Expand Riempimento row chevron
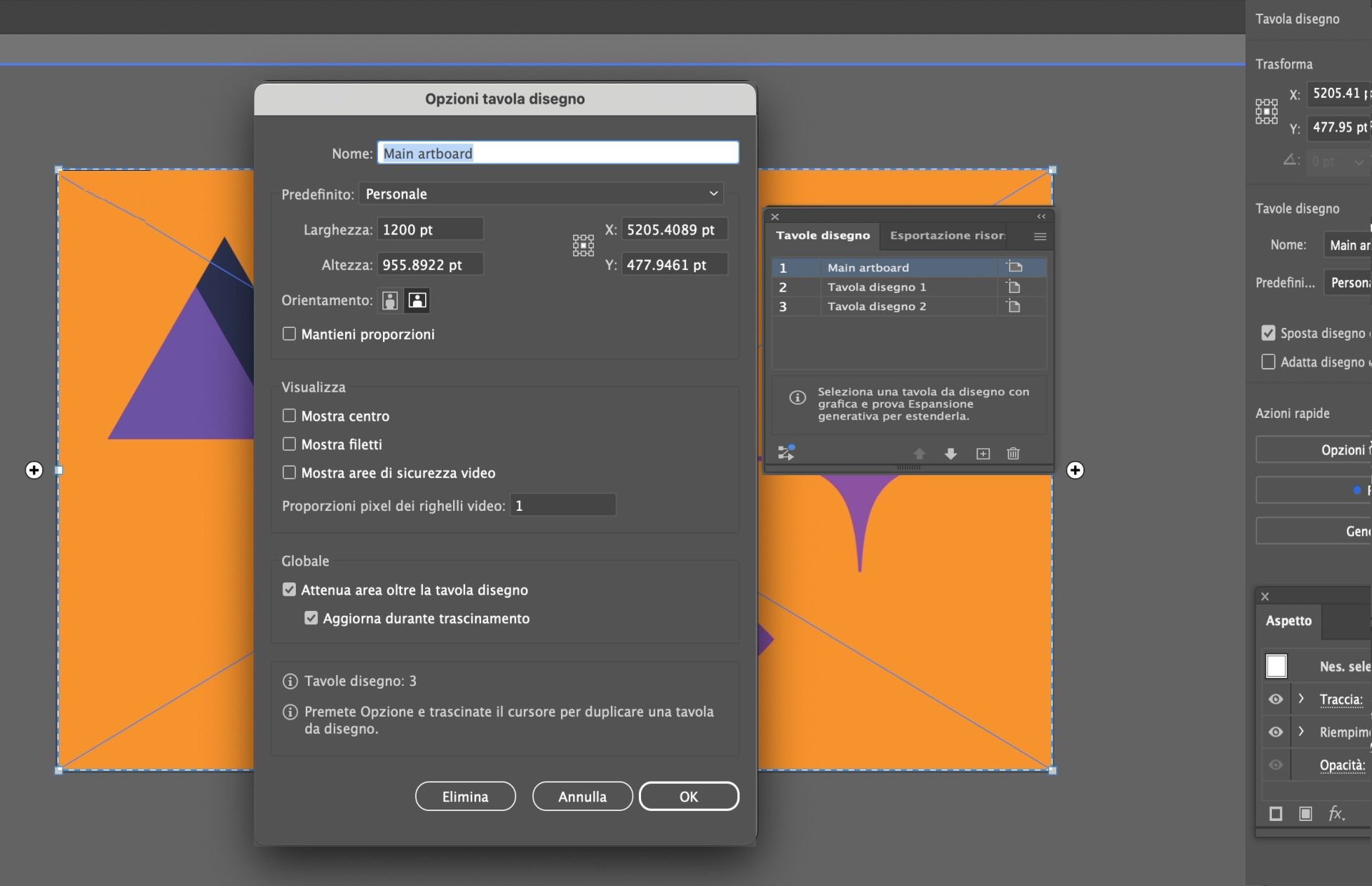Image resolution: width=1372 pixels, height=886 pixels. tap(1301, 732)
